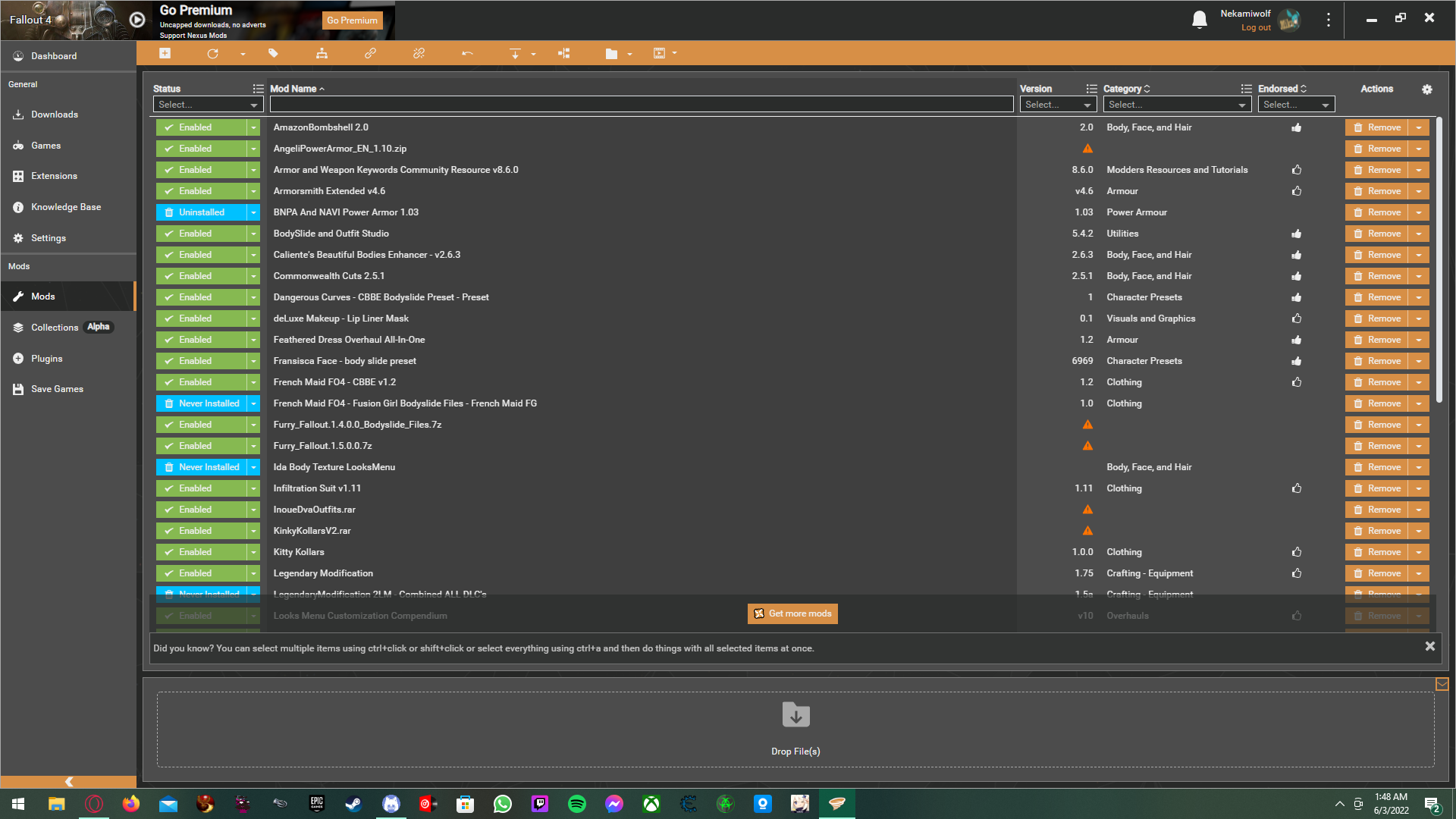Image resolution: width=1456 pixels, height=819 pixels.
Task: Click the Fallout 4 play launch button
Action: tap(137, 20)
